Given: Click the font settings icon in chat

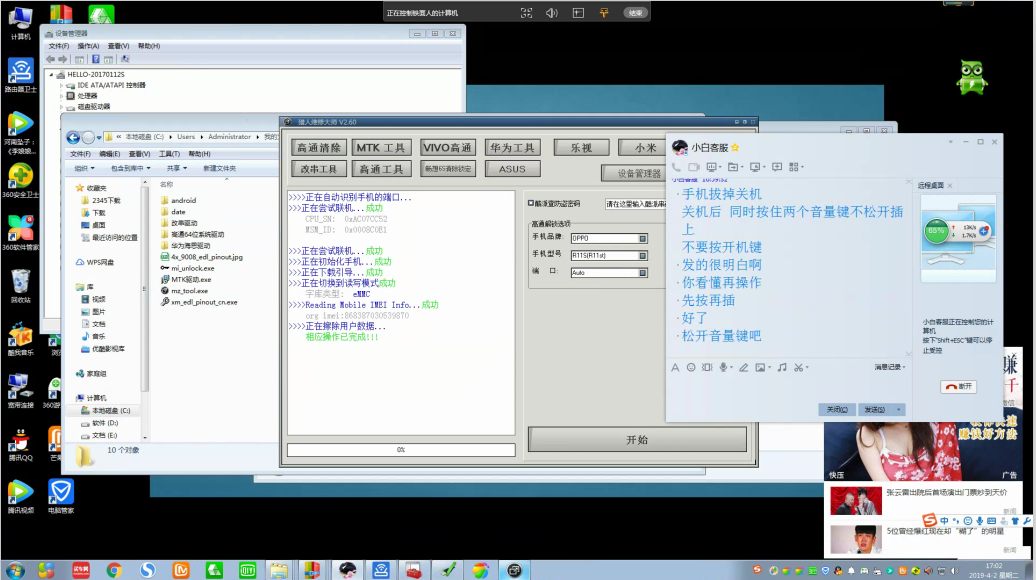Looking at the screenshot, I should [675, 367].
